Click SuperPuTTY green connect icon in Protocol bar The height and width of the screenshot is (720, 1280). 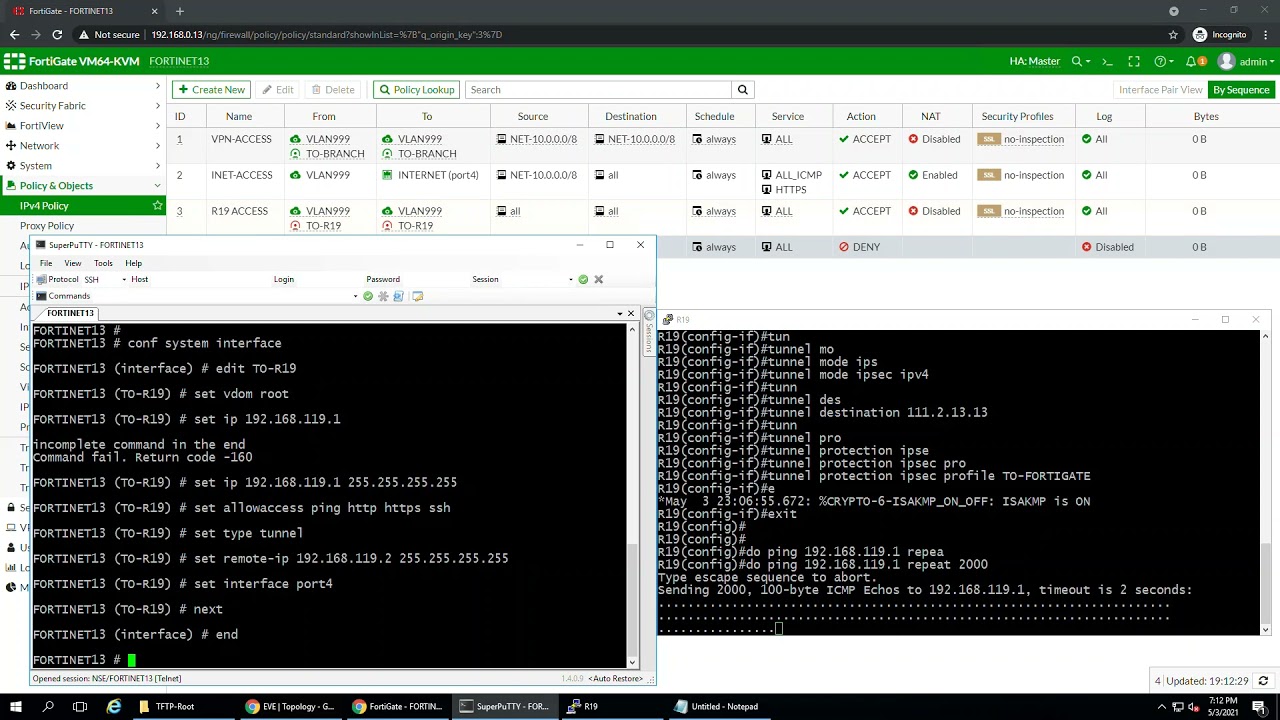[583, 279]
